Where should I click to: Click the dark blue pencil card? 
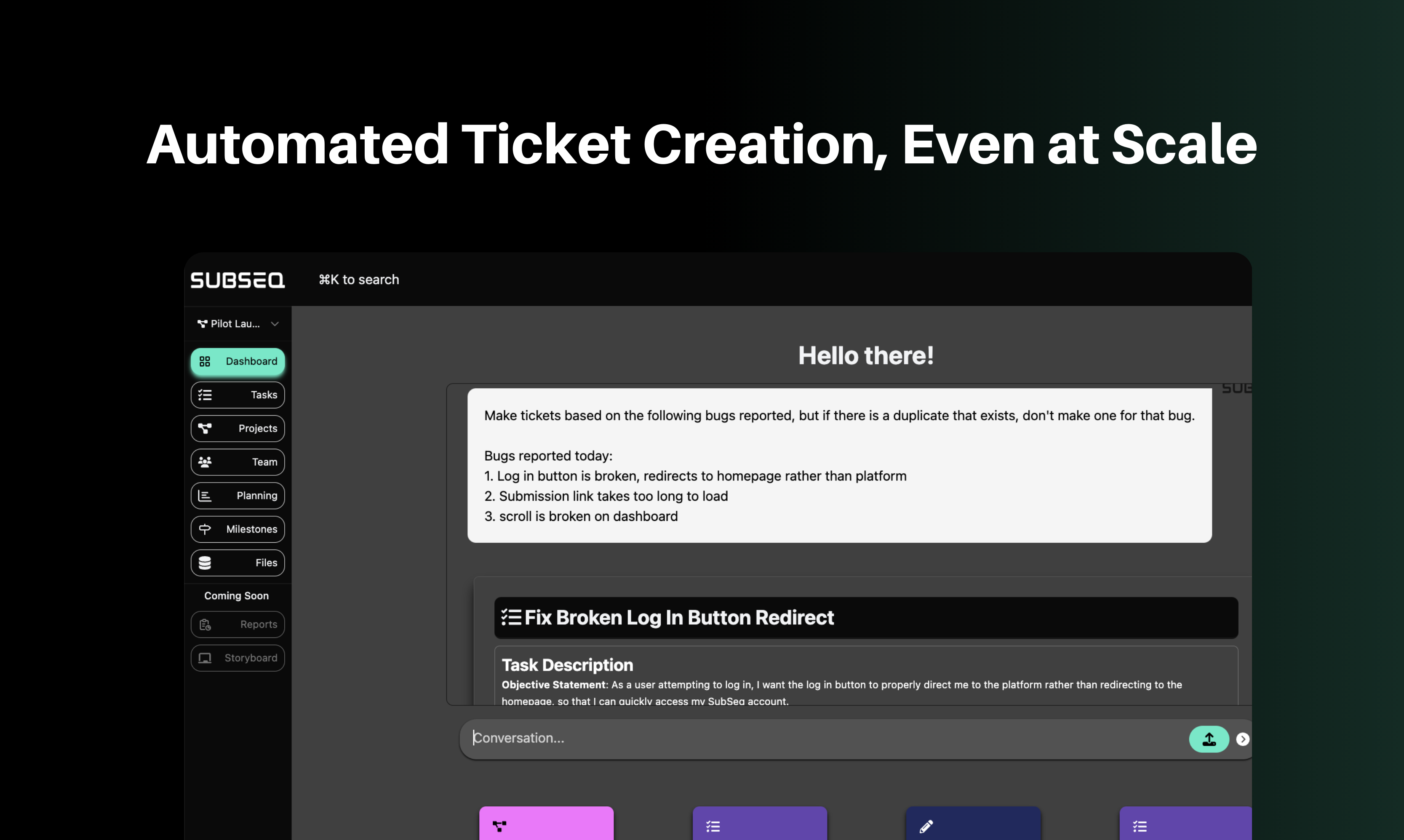[x=973, y=824]
